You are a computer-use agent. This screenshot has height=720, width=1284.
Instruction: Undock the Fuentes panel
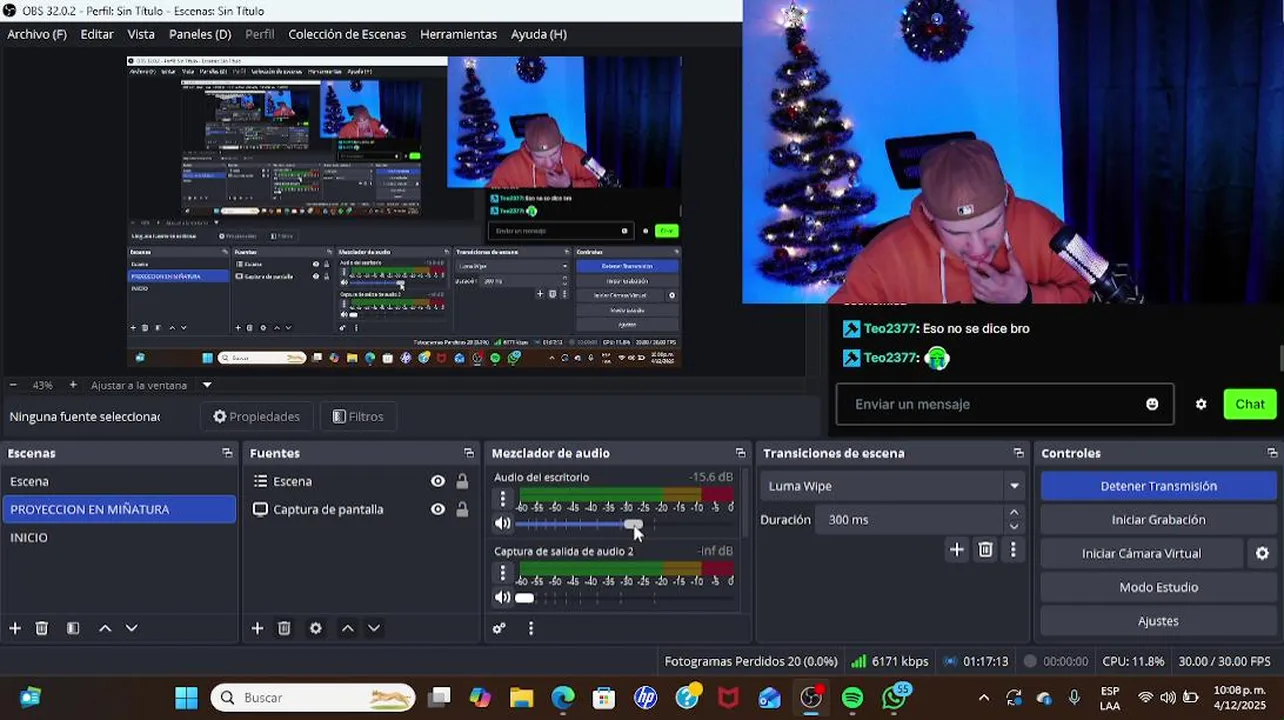pos(469,453)
